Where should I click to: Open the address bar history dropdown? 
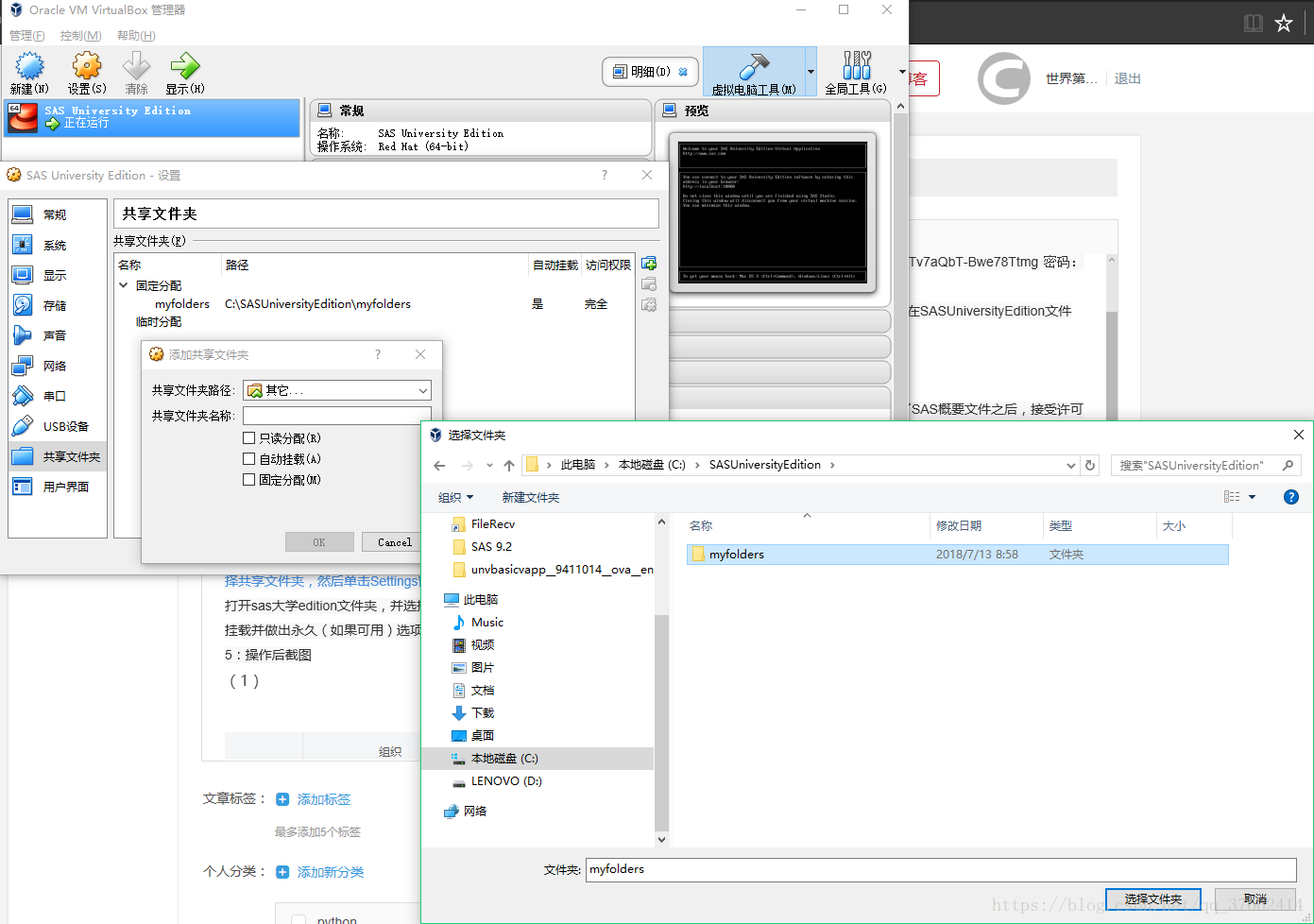click(1070, 465)
